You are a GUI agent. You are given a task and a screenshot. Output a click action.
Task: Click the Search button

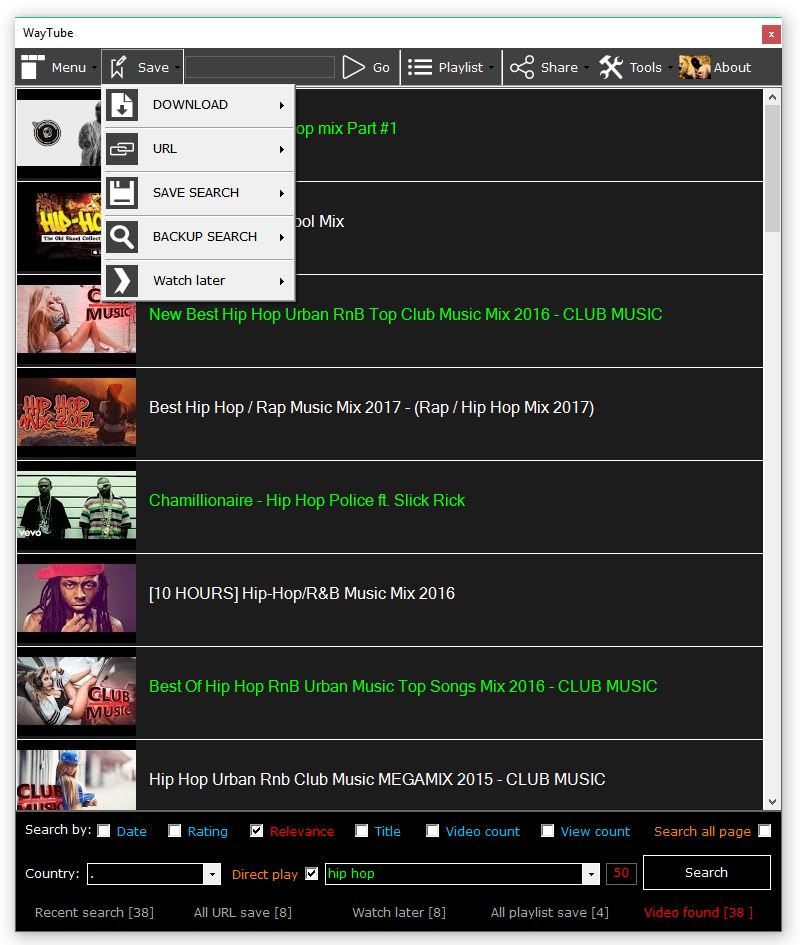pos(707,873)
